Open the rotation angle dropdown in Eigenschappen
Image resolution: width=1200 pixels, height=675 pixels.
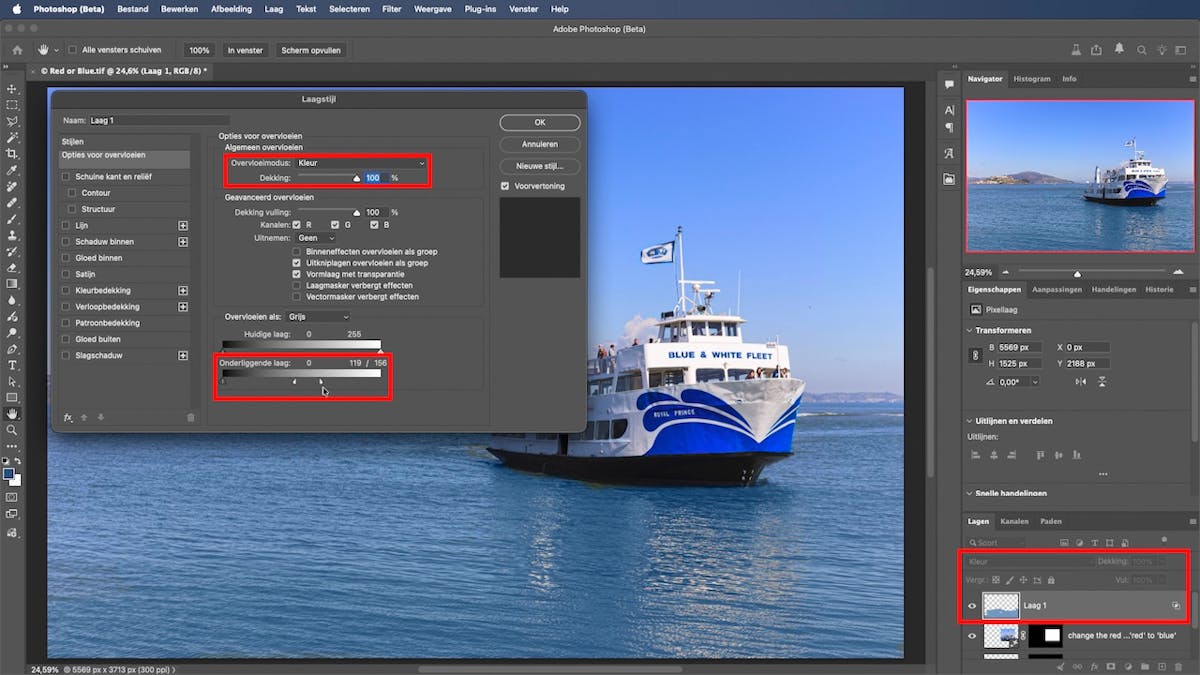click(1036, 382)
